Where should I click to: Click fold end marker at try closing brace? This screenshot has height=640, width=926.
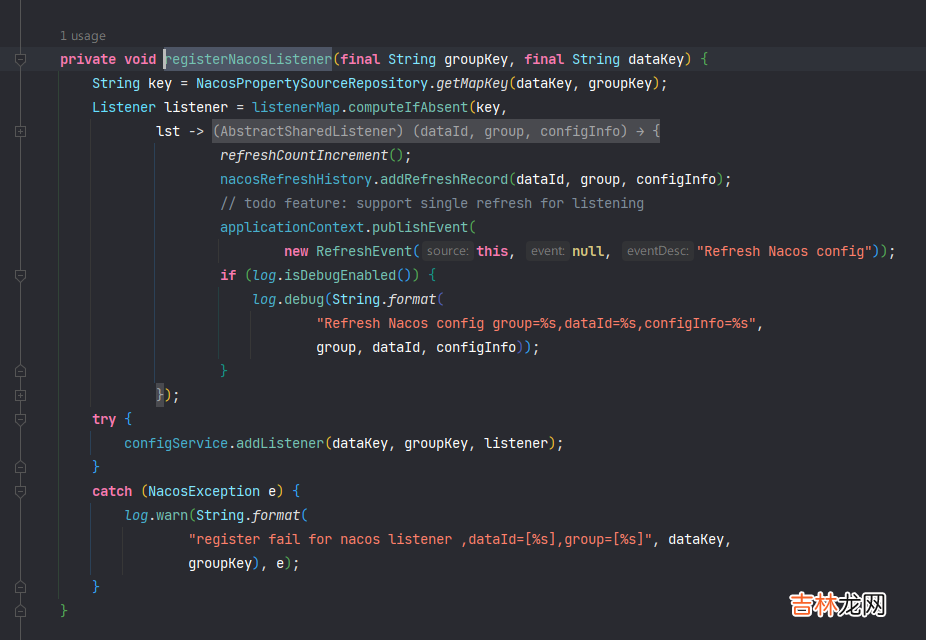coord(20,467)
